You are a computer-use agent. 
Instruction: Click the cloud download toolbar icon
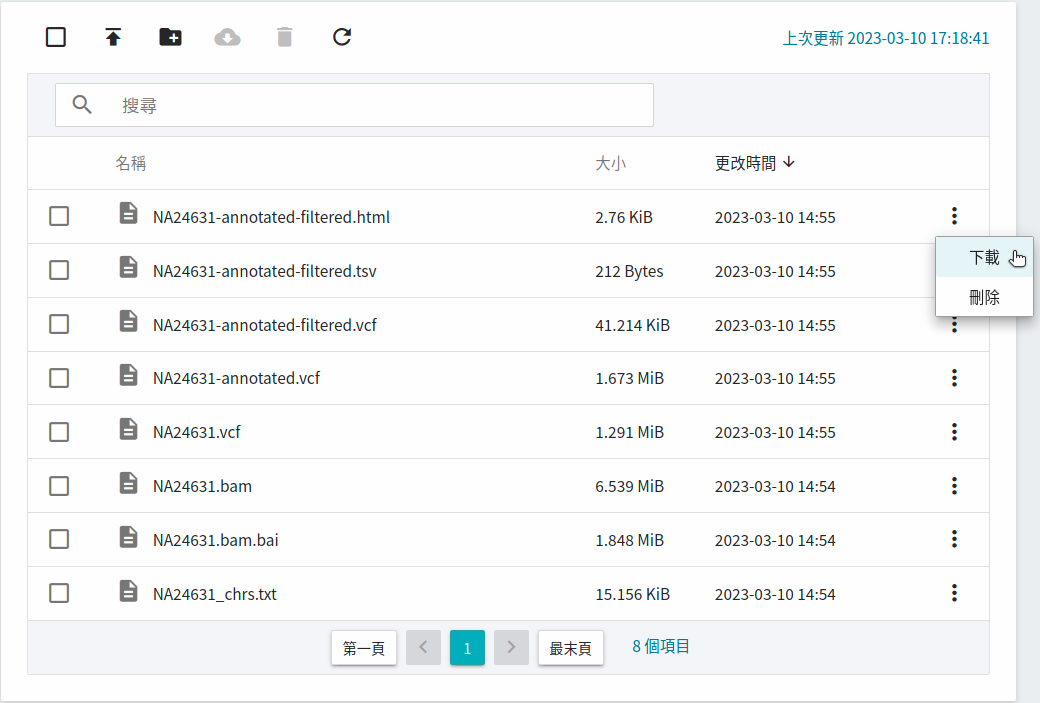pyautogui.click(x=228, y=37)
